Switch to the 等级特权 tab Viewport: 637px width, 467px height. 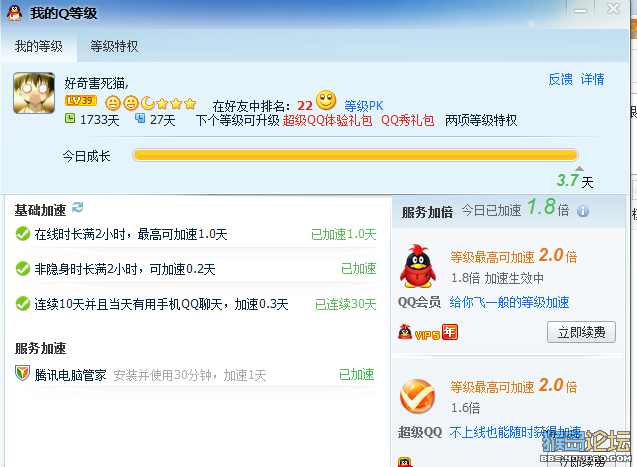[114, 46]
